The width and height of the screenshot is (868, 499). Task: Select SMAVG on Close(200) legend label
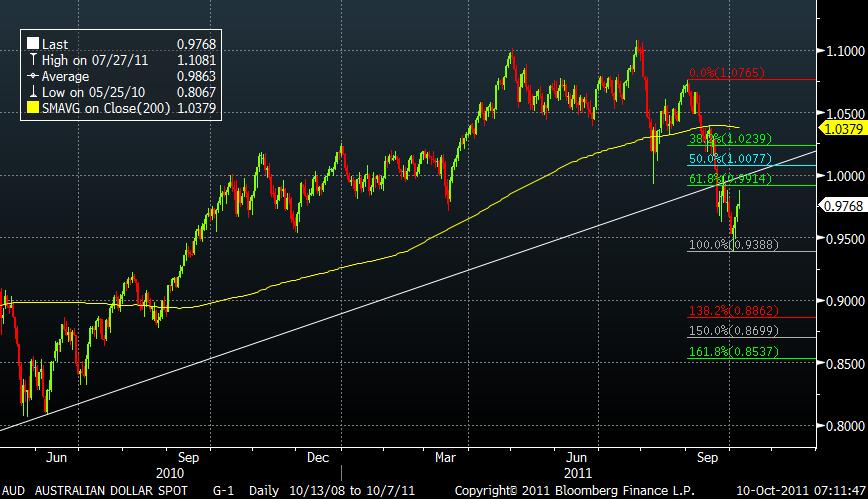106,108
